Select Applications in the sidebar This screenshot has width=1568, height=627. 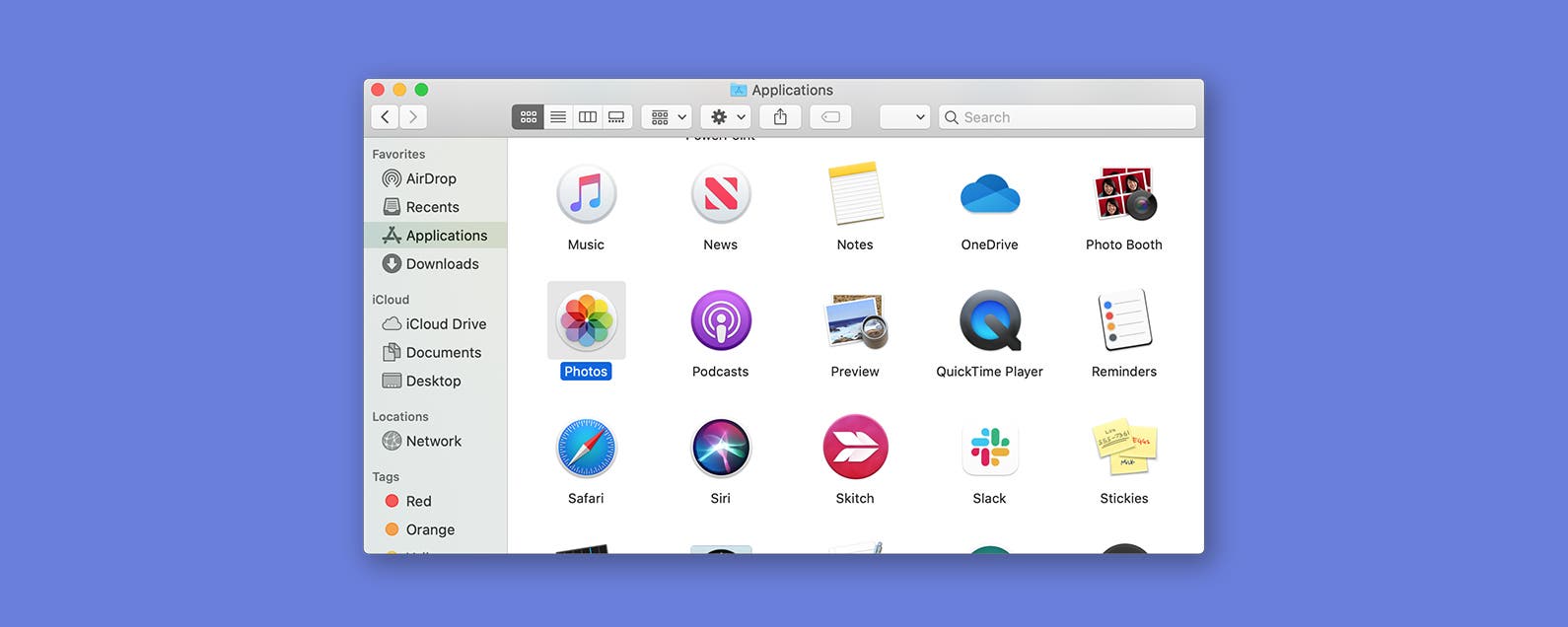click(x=435, y=236)
